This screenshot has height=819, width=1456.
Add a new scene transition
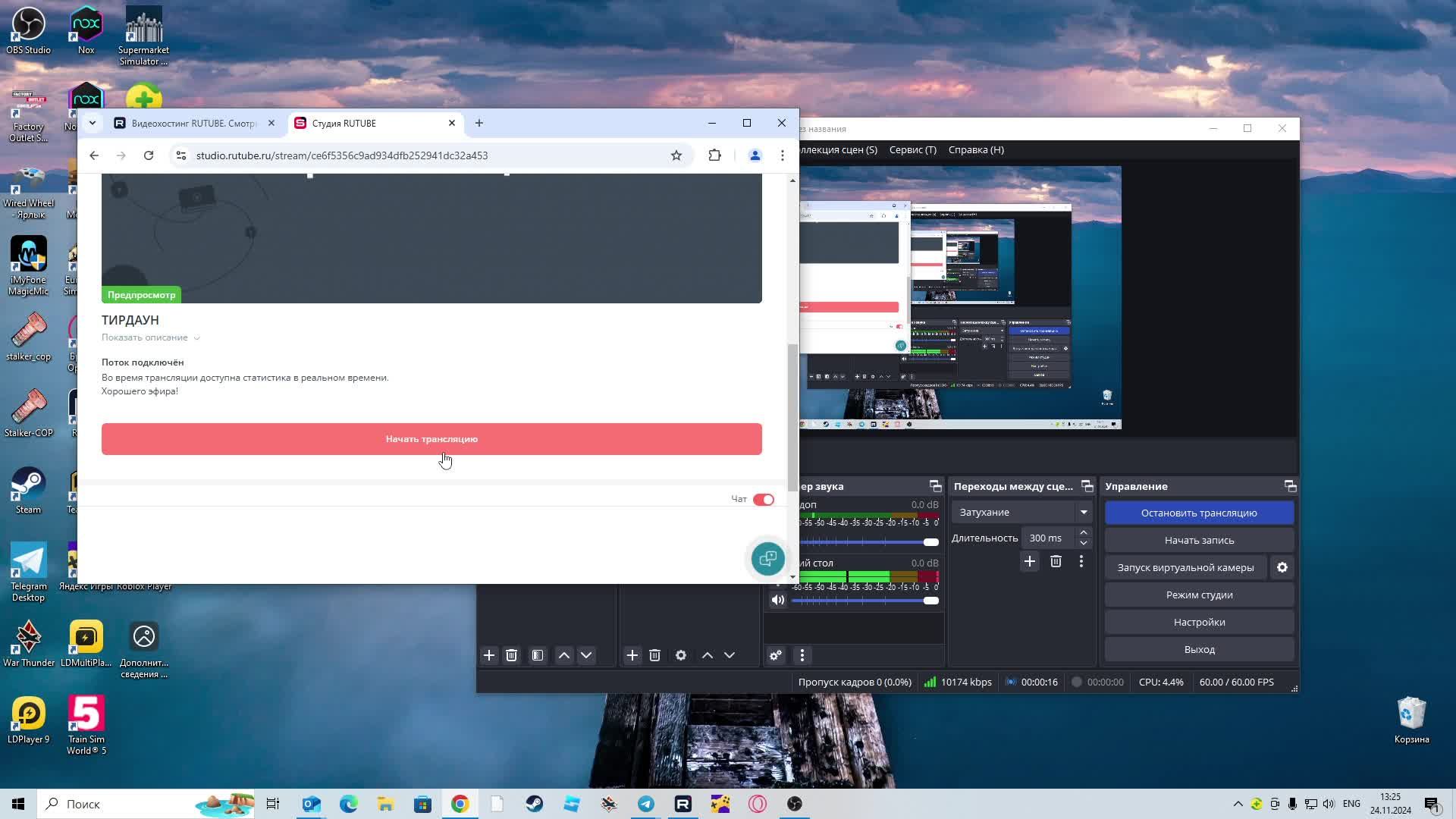click(1029, 561)
